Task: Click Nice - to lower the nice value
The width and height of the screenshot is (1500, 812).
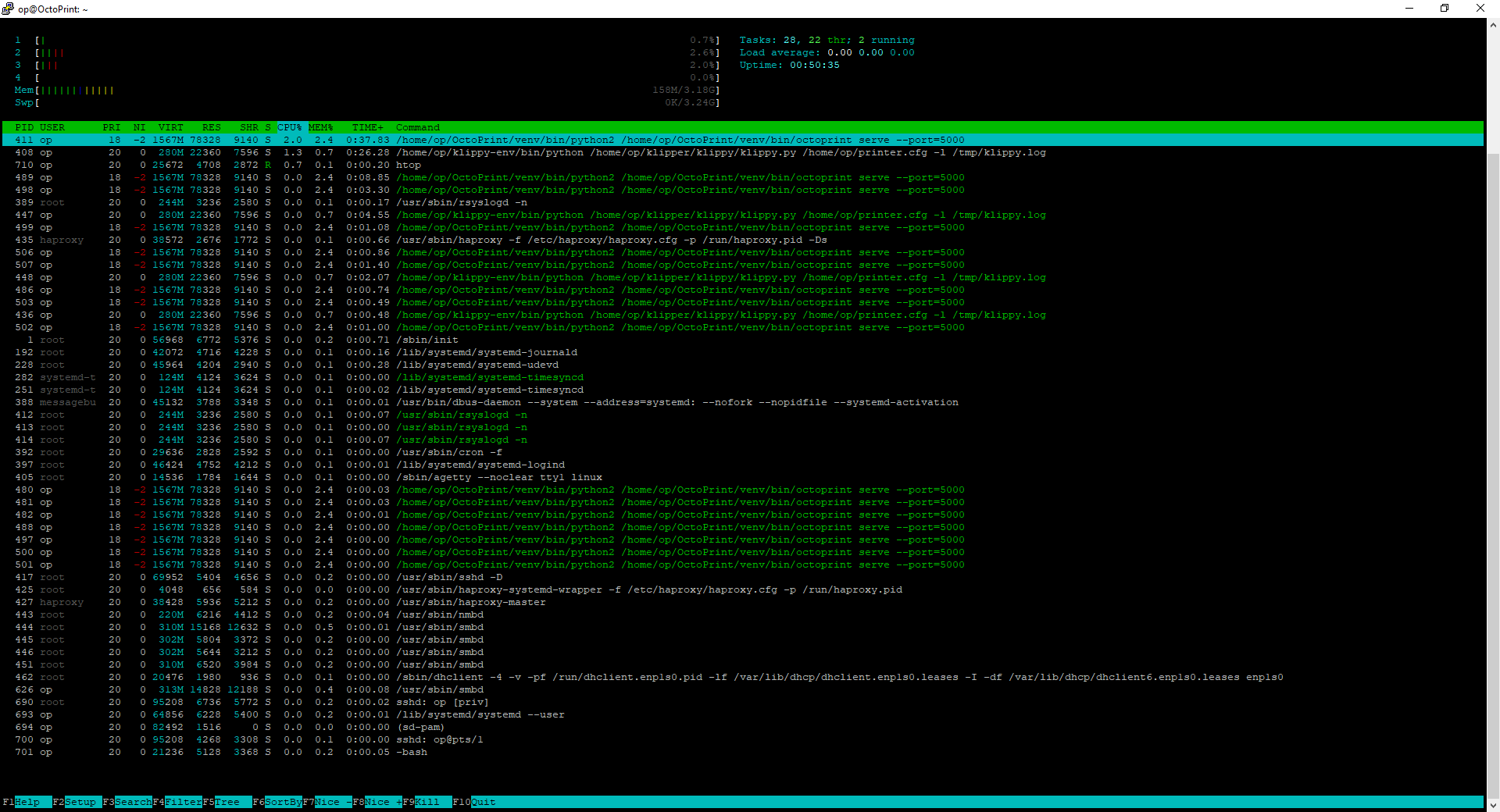Action: click(334, 802)
